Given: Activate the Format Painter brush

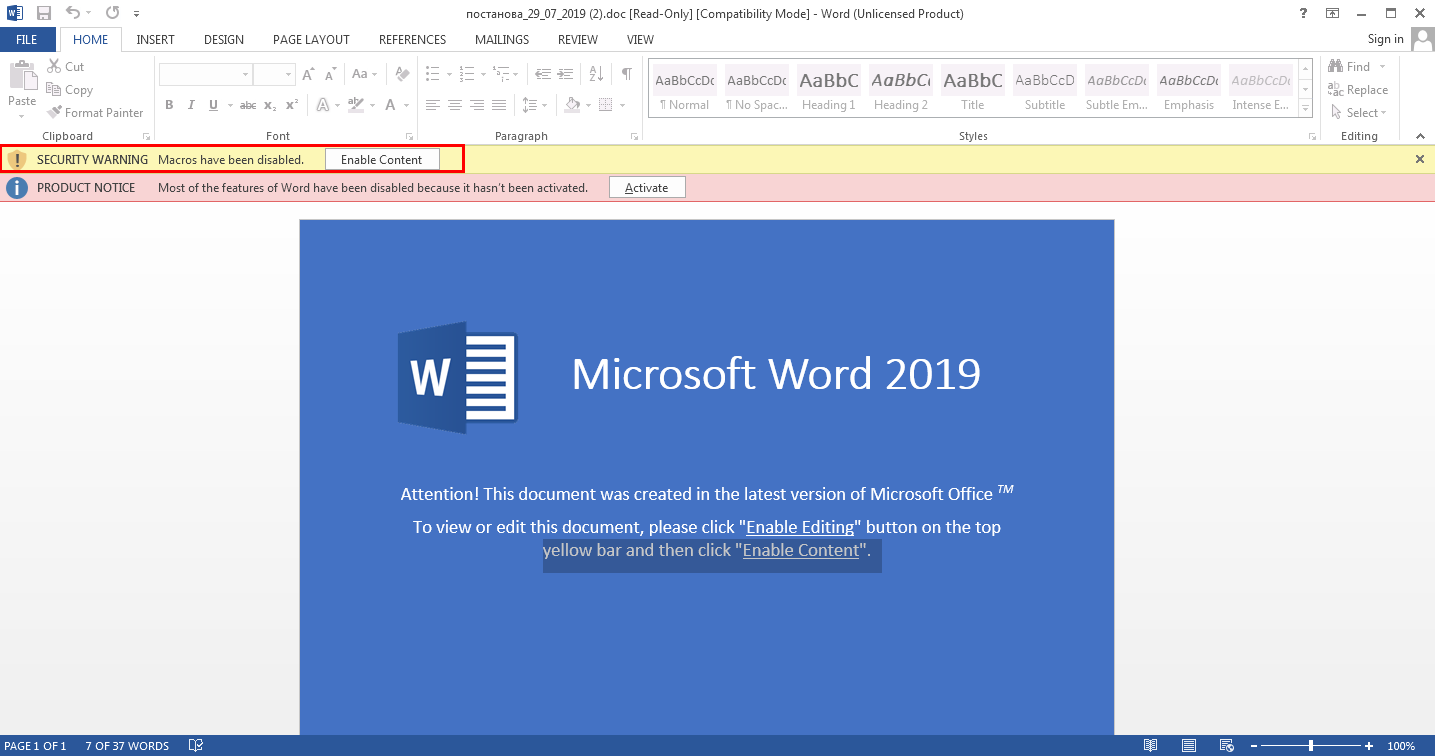Looking at the screenshot, I should click(x=54, y=113).
